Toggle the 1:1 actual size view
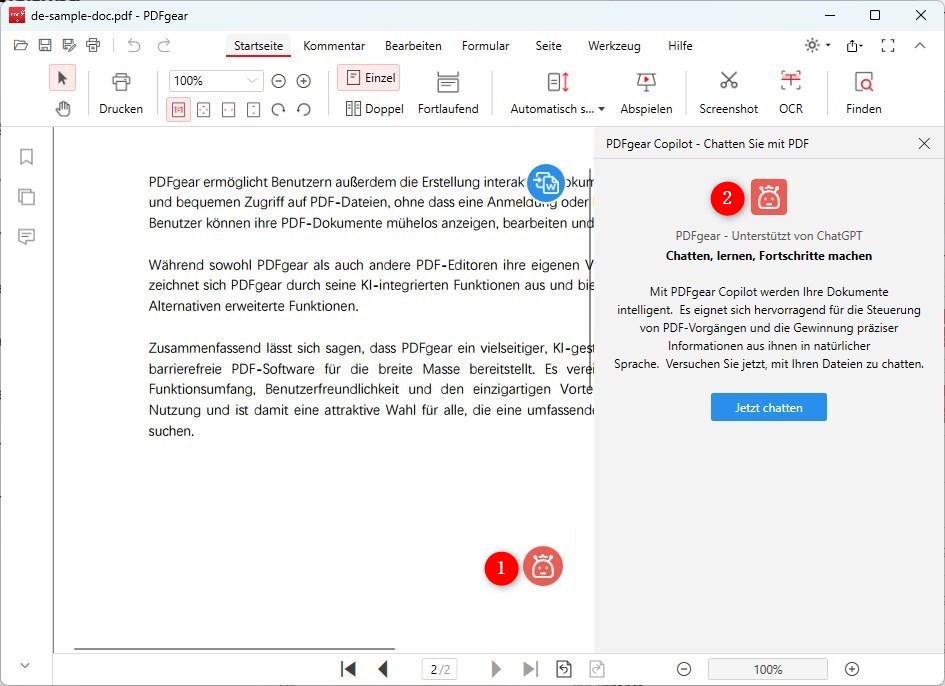The width and height of the screenshot is (945, 686). click(178, 110)
